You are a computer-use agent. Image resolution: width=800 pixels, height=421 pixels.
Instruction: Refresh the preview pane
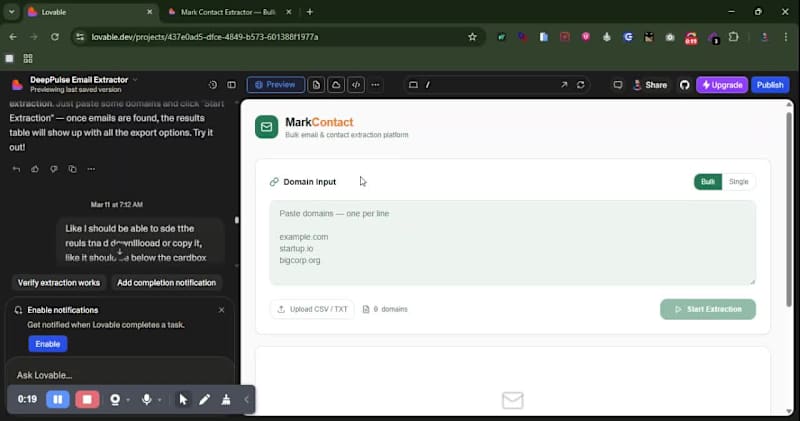pos(581,85)
